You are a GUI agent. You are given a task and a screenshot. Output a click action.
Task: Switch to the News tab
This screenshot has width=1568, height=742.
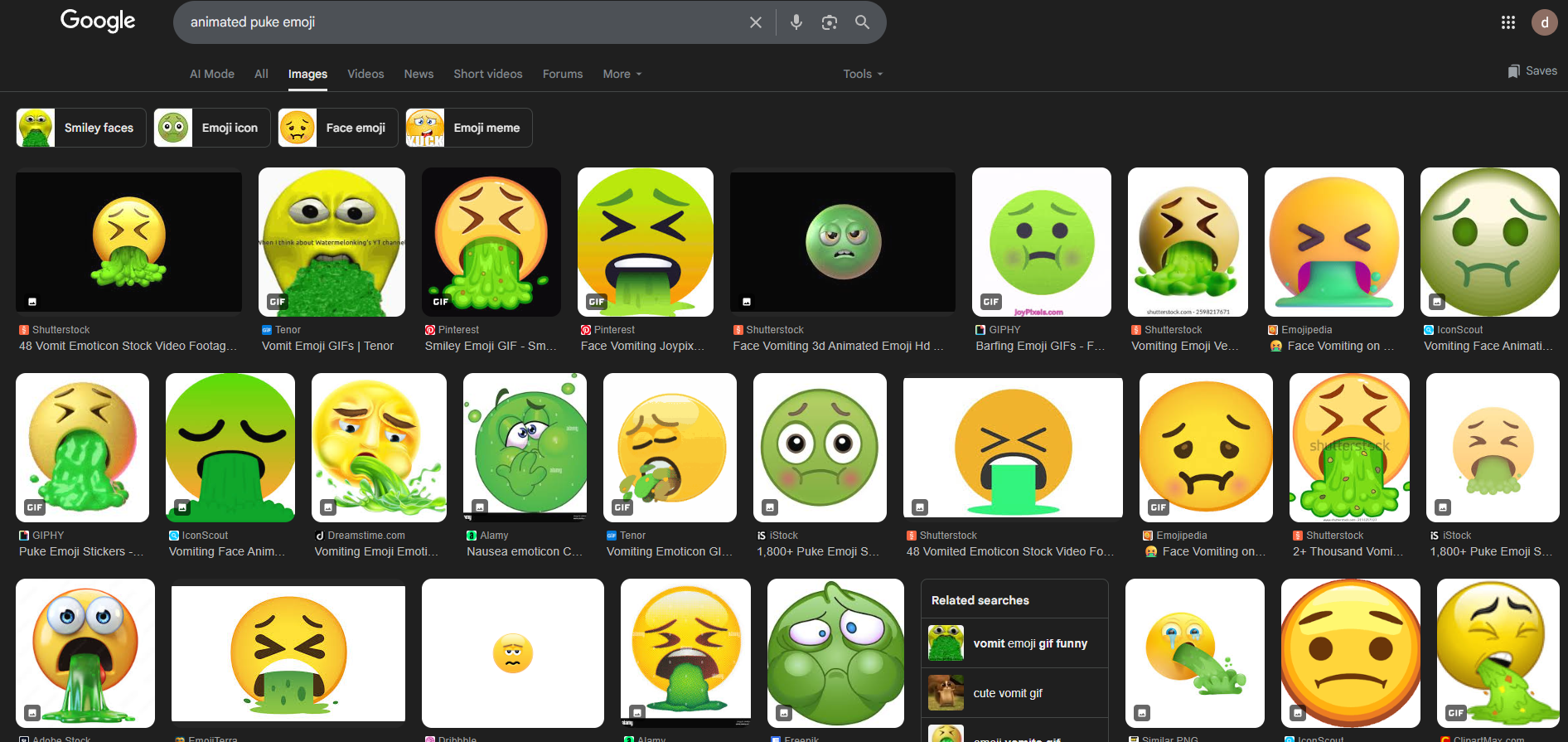pyautogui.click(x=419, y=74)
